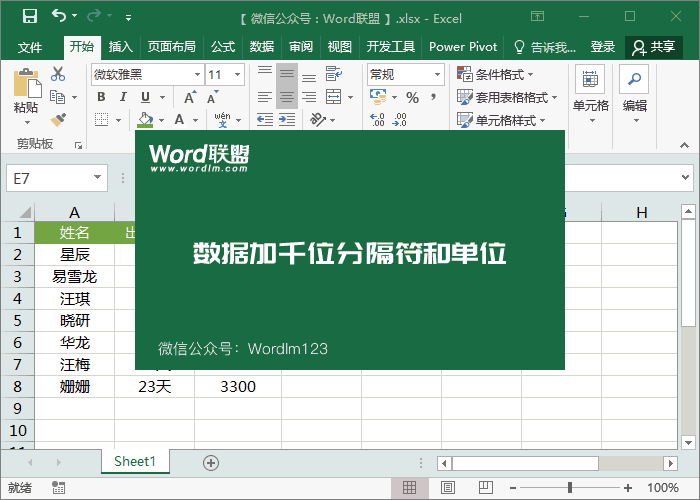The image size is (700, 500).
Task: Collapse the ribbon arrow
Action: 684,145
